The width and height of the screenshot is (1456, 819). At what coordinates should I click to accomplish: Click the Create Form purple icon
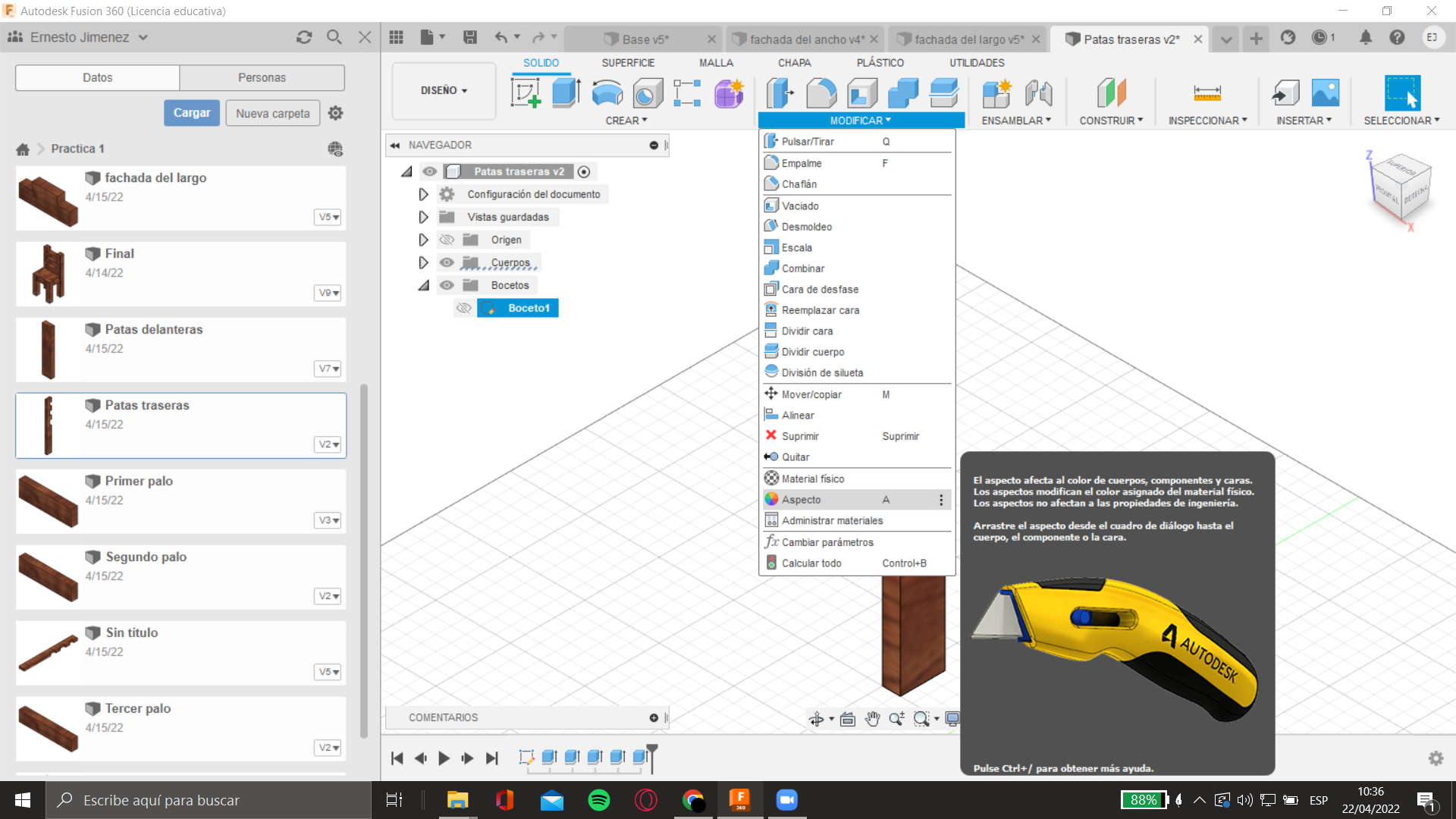[729, 93]
